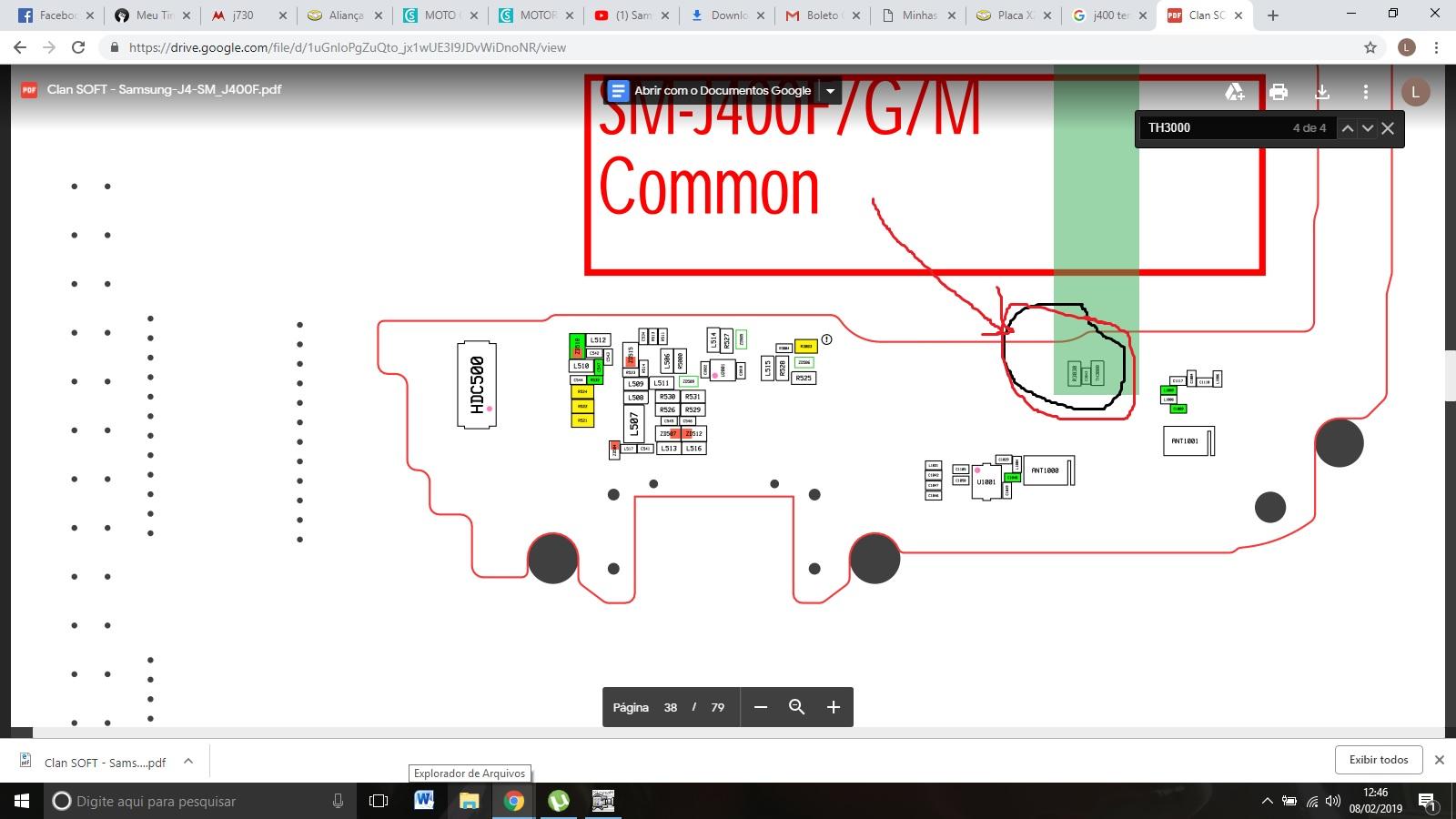
Task: Bookmark this page with the star icon
Action: (1370, 47)
